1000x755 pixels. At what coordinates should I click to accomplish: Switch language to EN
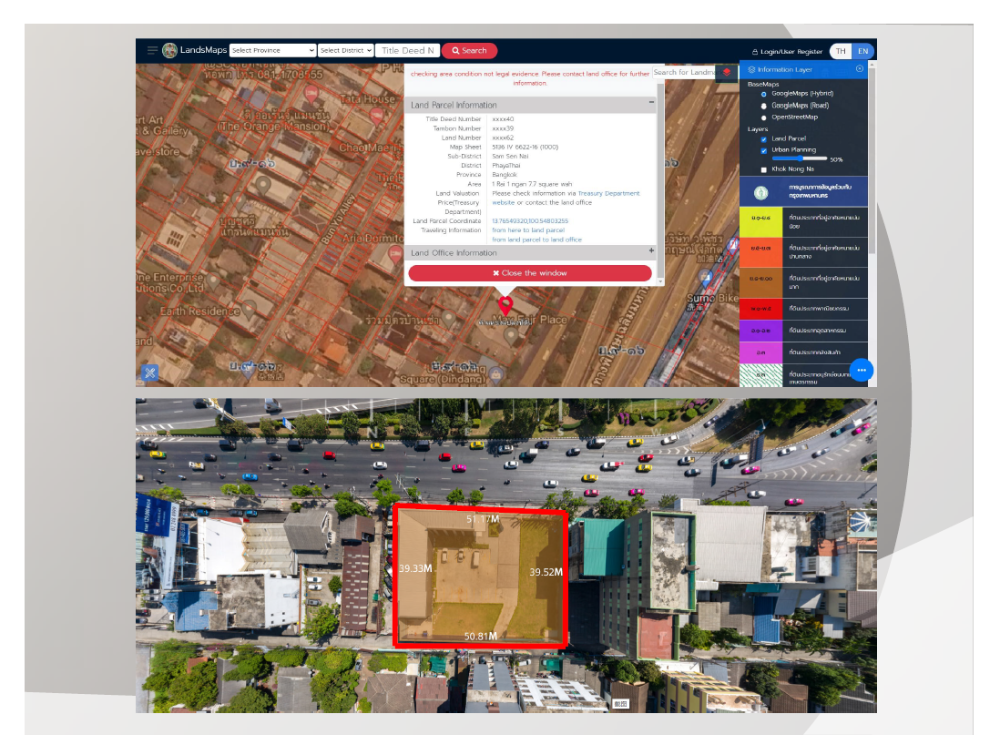(863, 51)
